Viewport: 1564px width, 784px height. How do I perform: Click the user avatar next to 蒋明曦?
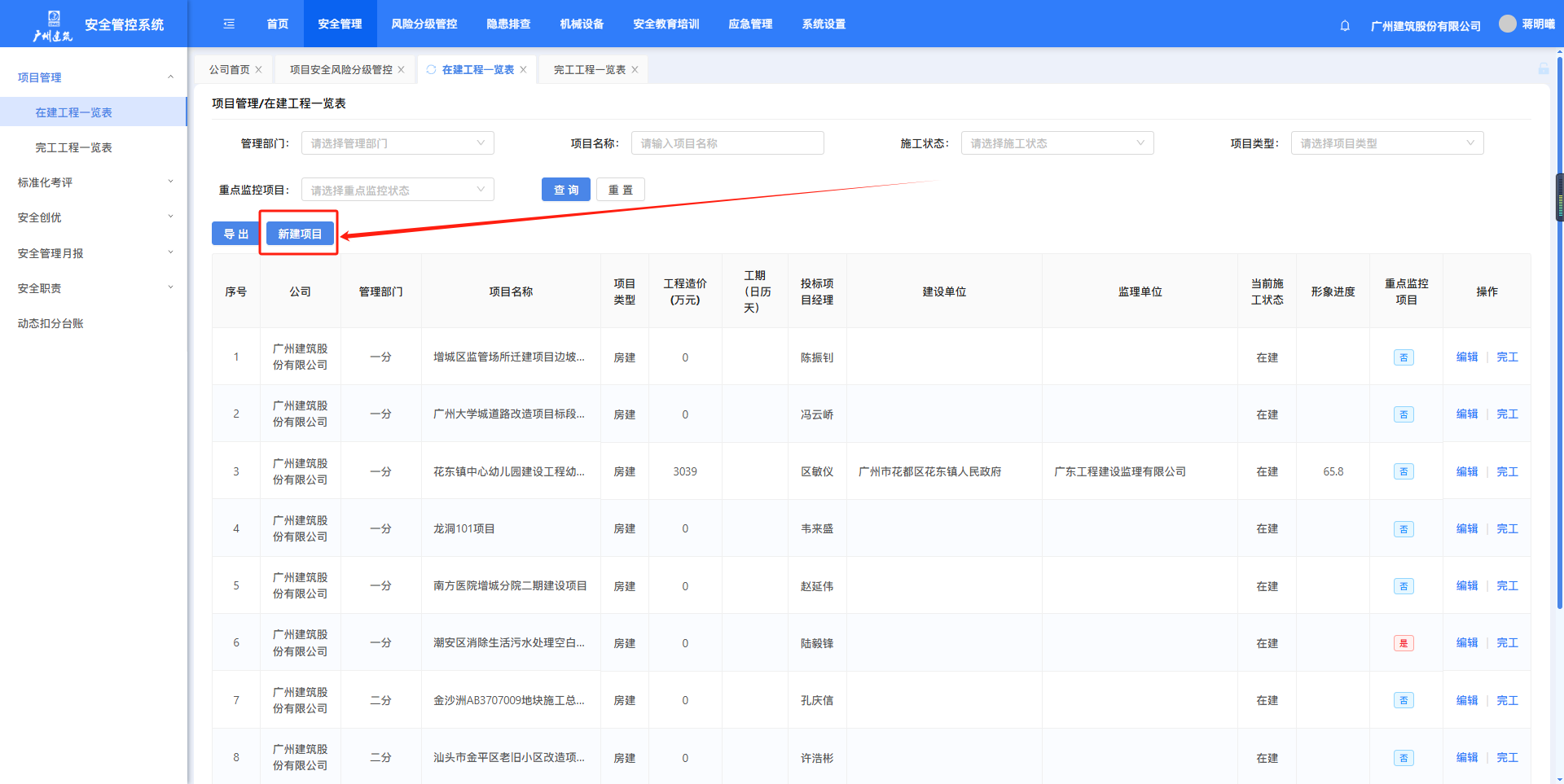click(x=1508, y=24)
